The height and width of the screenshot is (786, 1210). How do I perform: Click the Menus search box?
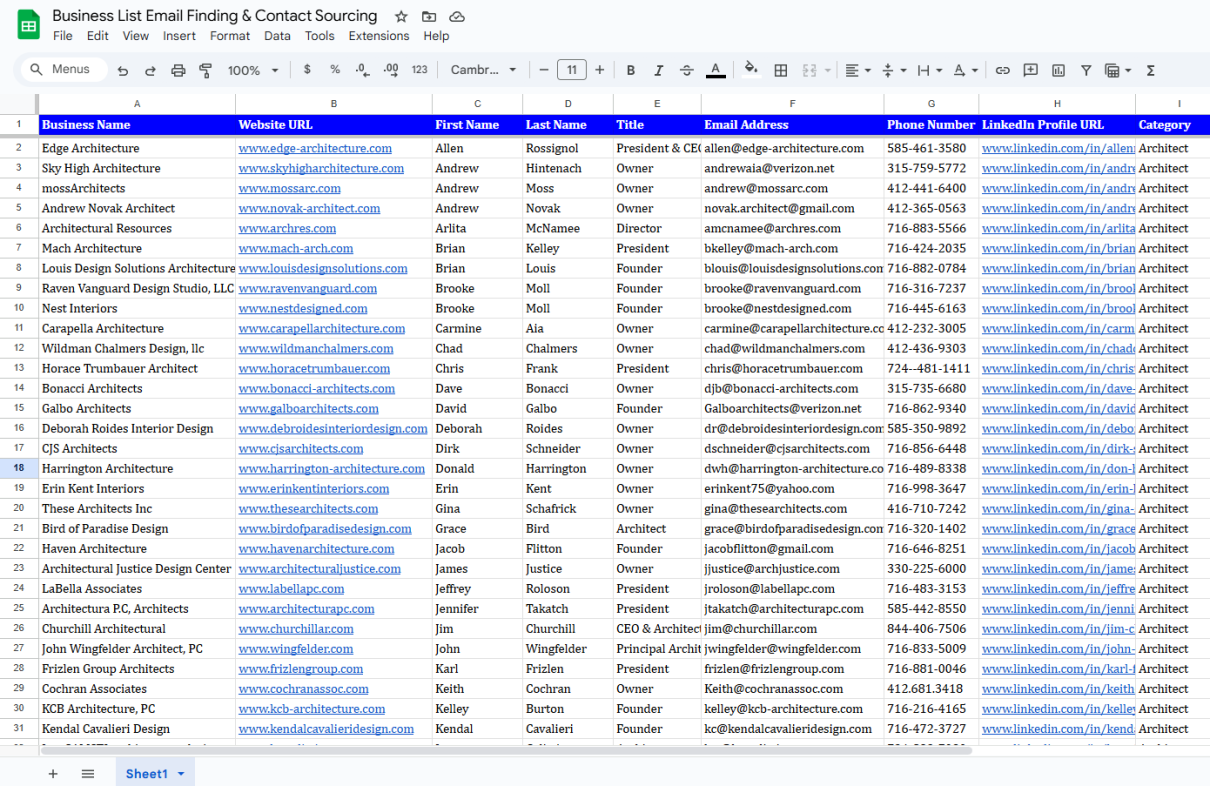click(62, 70)
